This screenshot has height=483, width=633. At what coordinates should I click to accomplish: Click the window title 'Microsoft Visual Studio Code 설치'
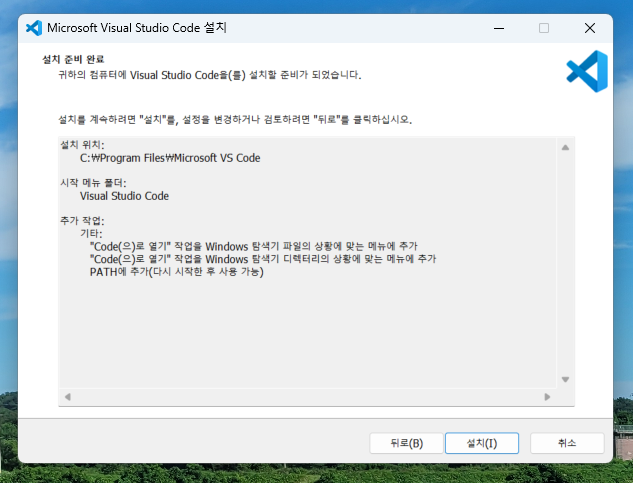click(136, 28)
